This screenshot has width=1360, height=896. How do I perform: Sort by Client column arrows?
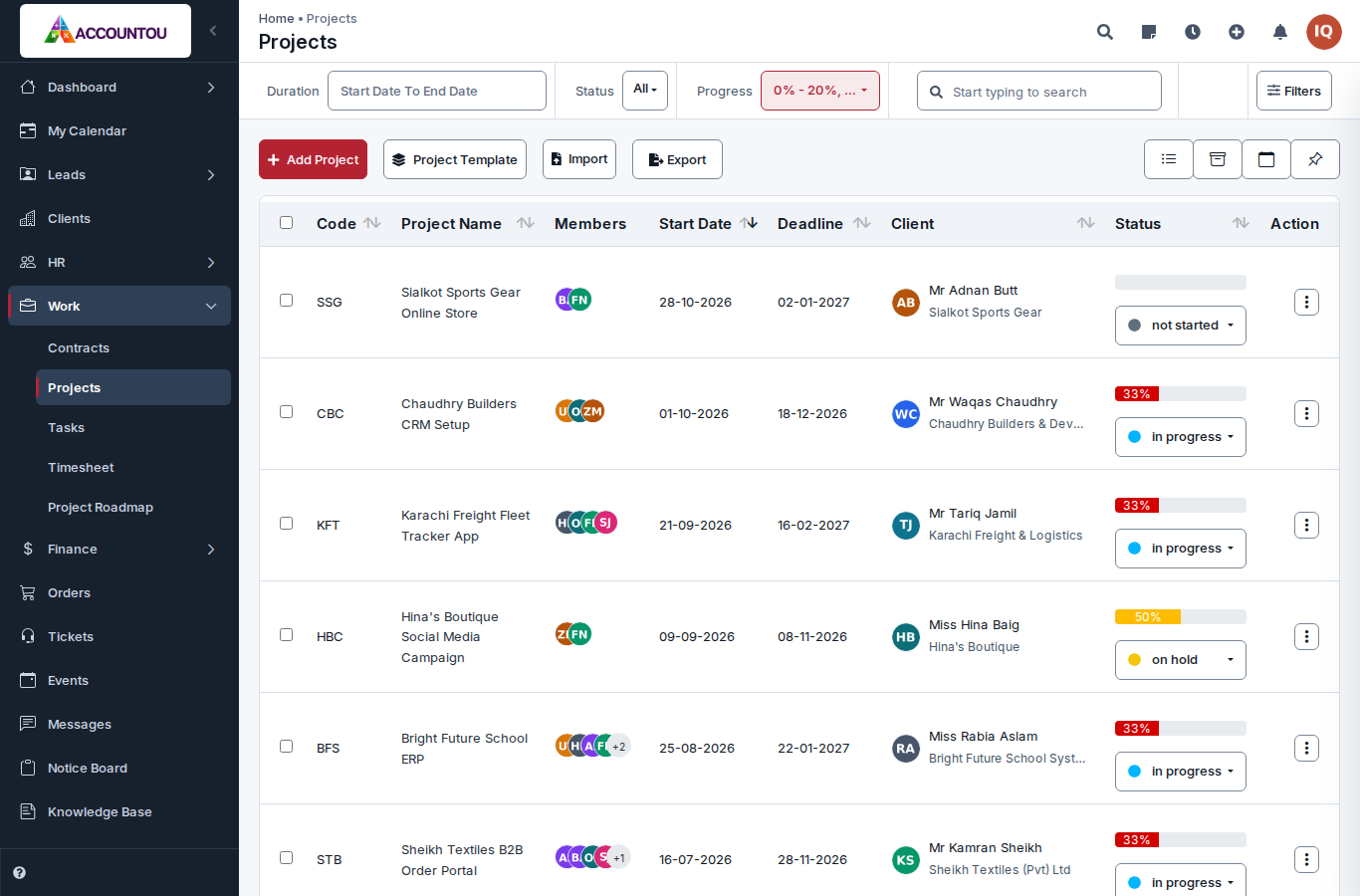(x=1086, y=223)
